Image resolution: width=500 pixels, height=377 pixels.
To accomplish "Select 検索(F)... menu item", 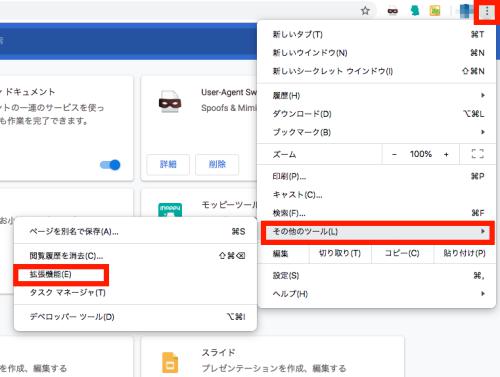I will pyautogui.click(x=377, y=213).
